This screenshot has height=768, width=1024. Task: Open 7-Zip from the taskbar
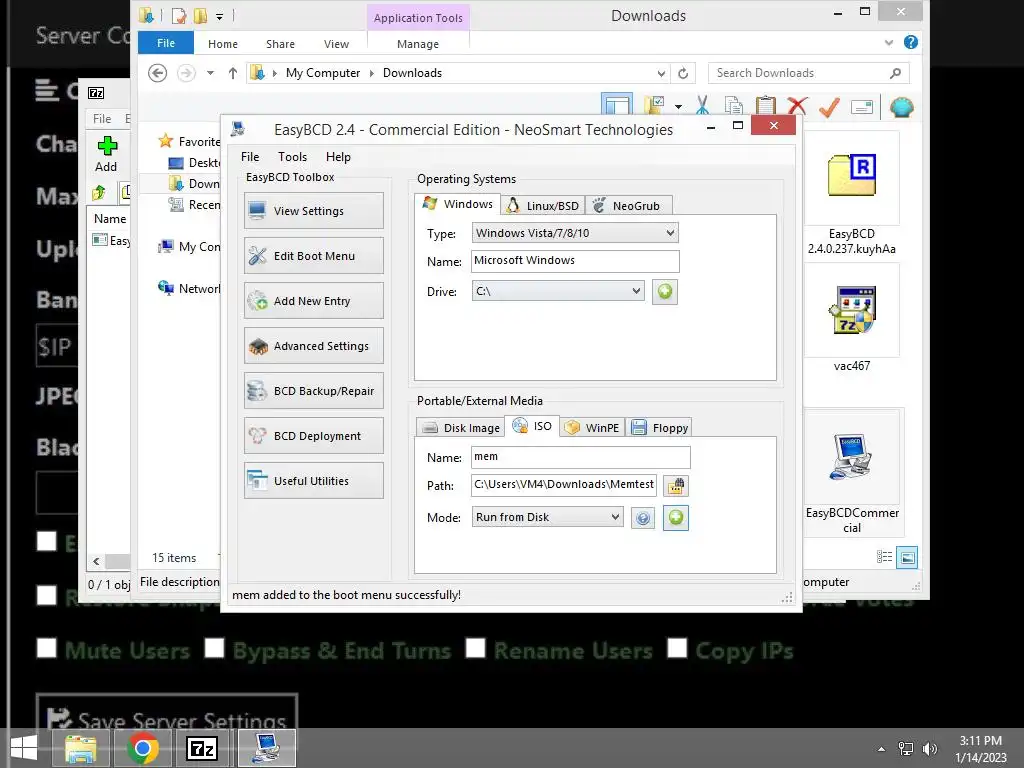201,748
